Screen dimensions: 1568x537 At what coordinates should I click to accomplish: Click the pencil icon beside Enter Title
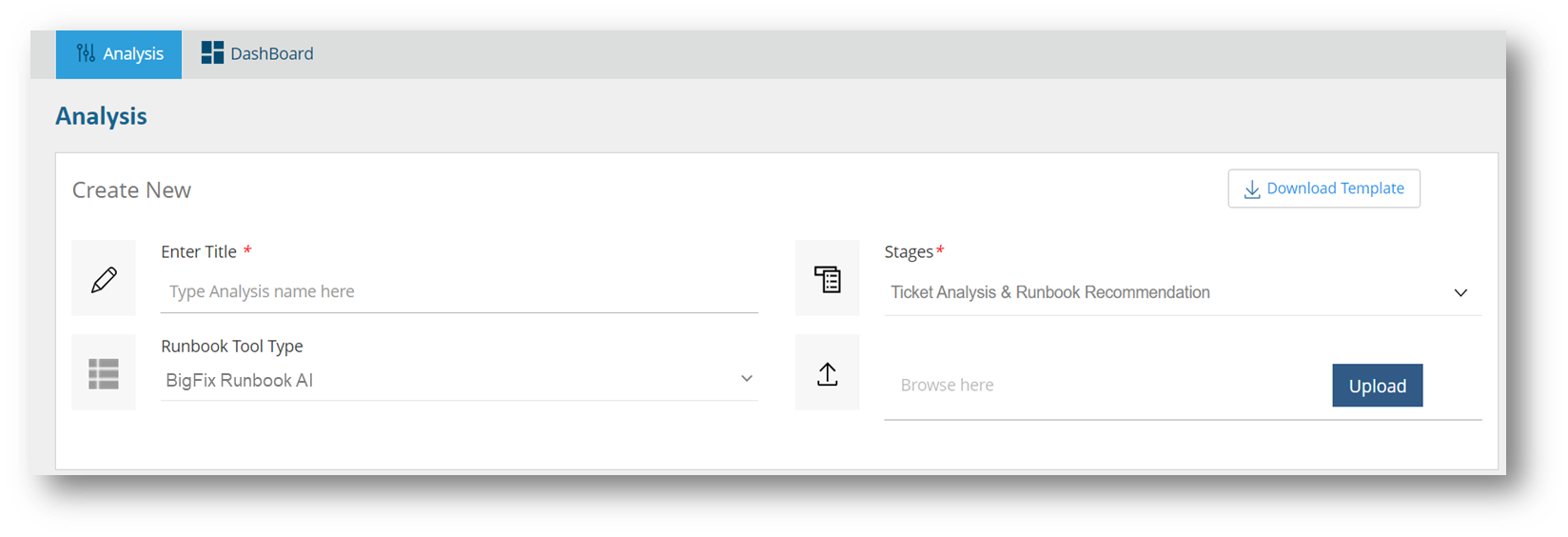pos(104,279)
